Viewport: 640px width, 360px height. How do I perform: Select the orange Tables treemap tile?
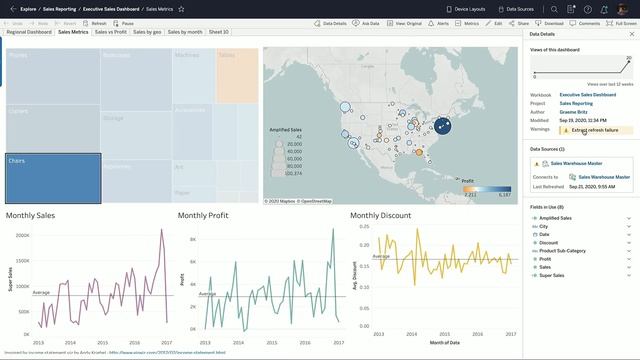click(237, 75)
